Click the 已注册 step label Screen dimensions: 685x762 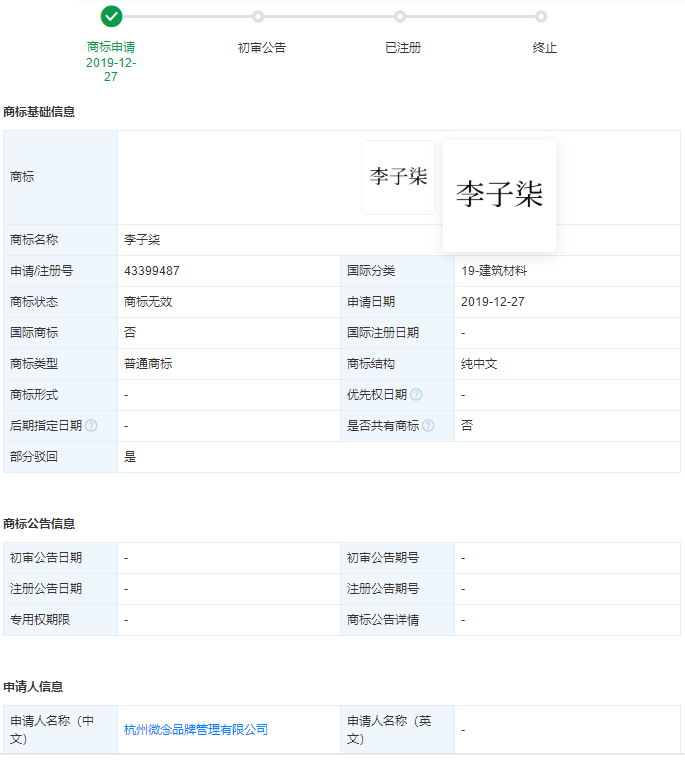coord(403,48)
